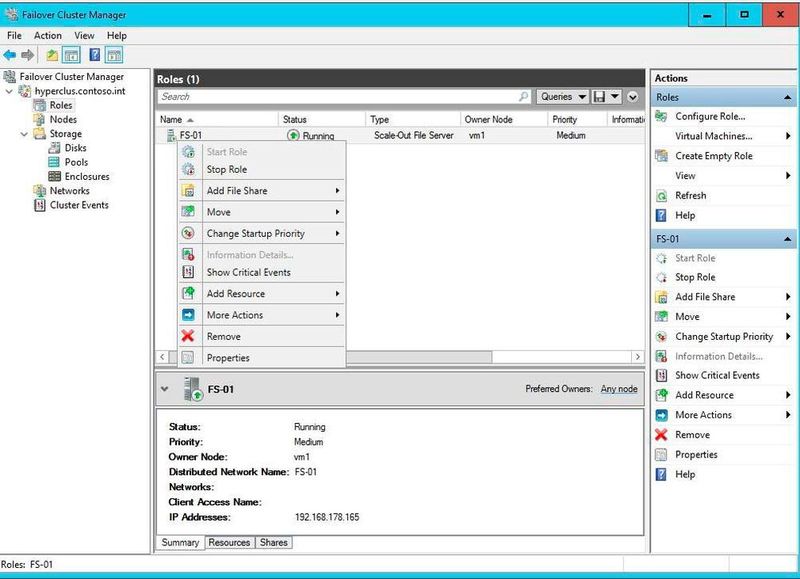Click the red Remove icon in Actions pane
800x579 pixels.
[662, 434]
